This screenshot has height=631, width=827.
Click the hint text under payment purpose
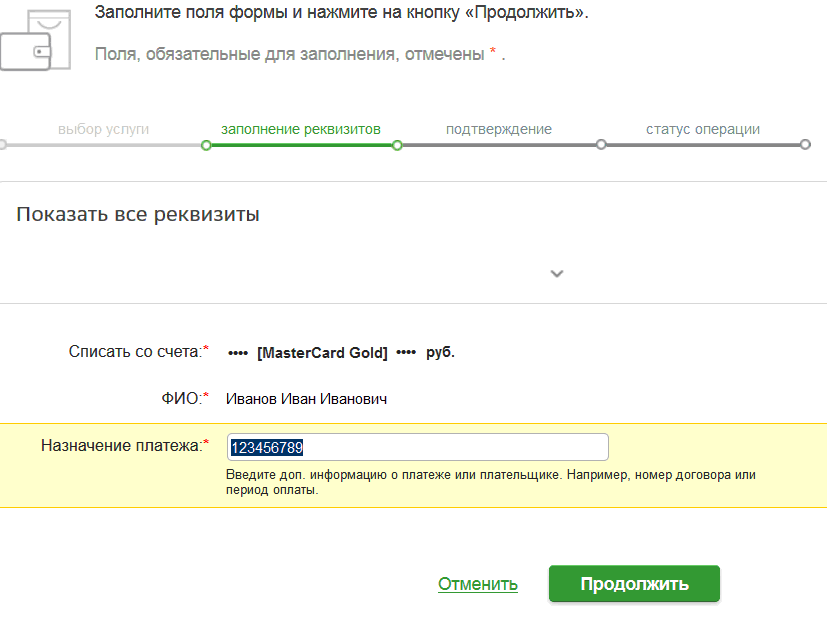point(491,482)
